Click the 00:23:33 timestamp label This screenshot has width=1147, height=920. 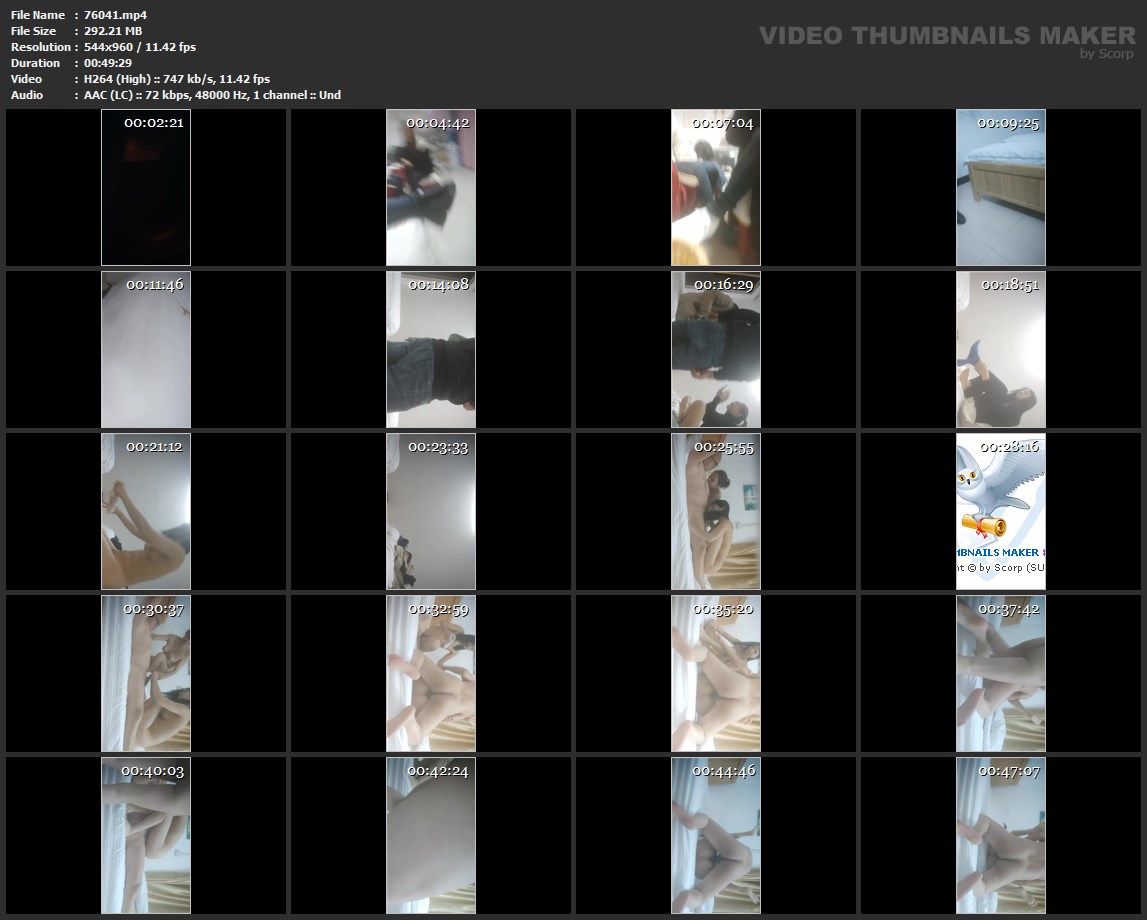438,447
